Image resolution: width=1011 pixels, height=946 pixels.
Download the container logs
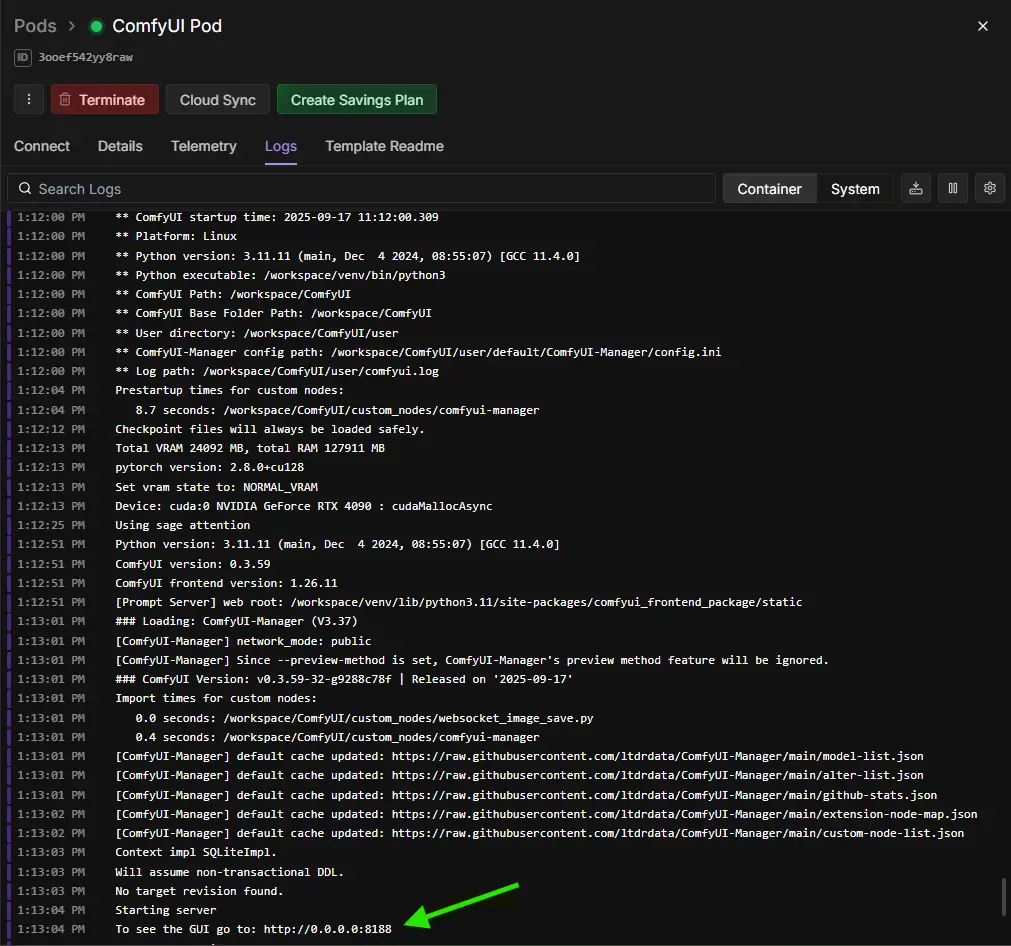point(916,188)
